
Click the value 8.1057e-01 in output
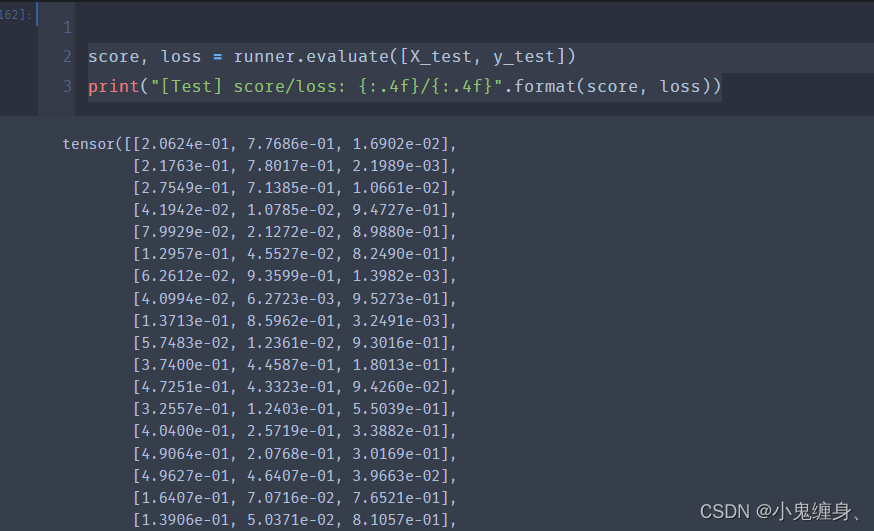click(396, 520)
